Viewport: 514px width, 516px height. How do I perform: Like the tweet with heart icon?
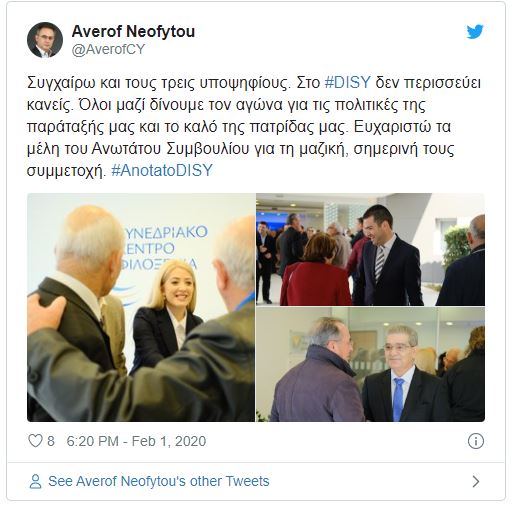tap(35, 441)
